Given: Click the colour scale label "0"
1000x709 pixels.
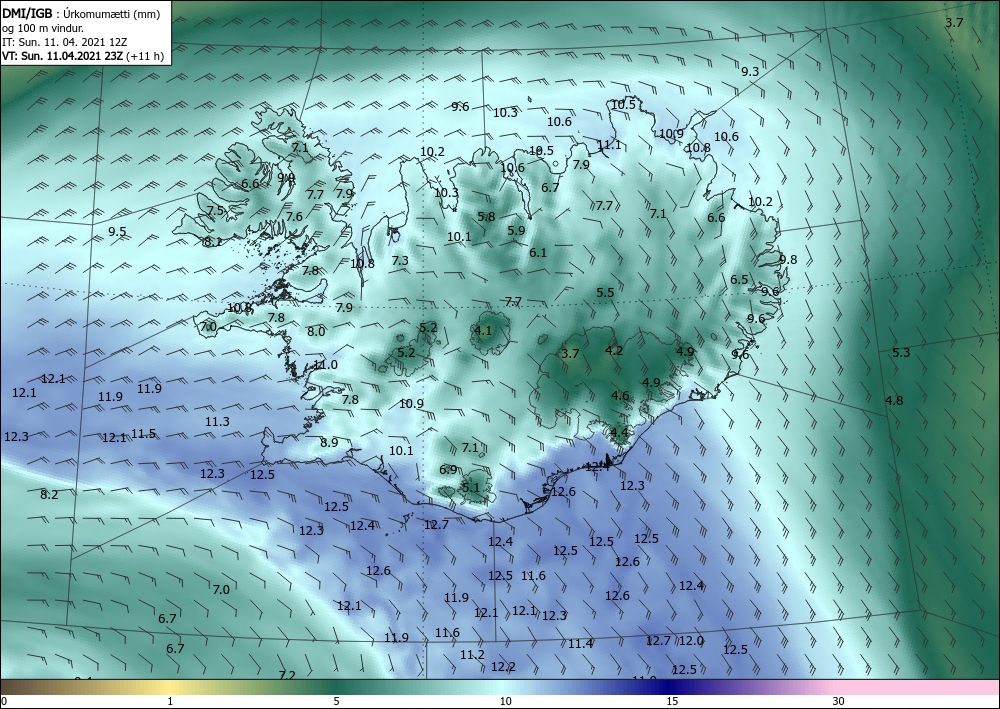Looking at the screenshot, I should 4,701.
